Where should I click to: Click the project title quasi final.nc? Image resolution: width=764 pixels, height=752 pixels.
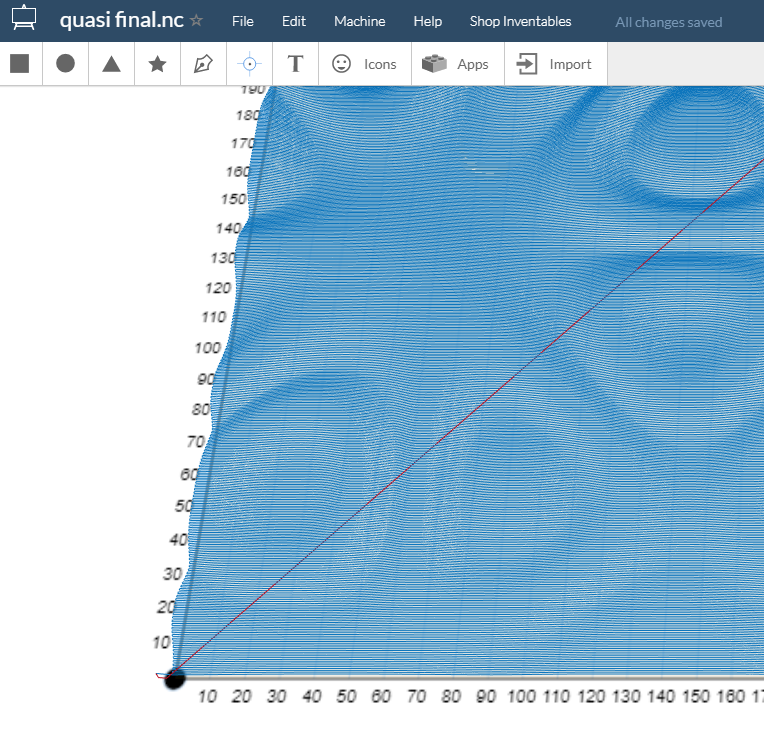click(x=121, y=20)
